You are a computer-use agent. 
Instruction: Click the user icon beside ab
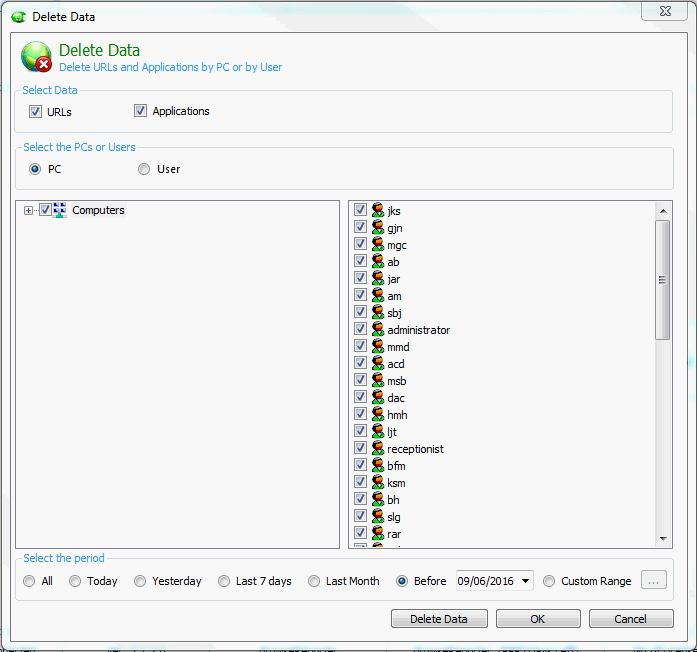(377, 261)
